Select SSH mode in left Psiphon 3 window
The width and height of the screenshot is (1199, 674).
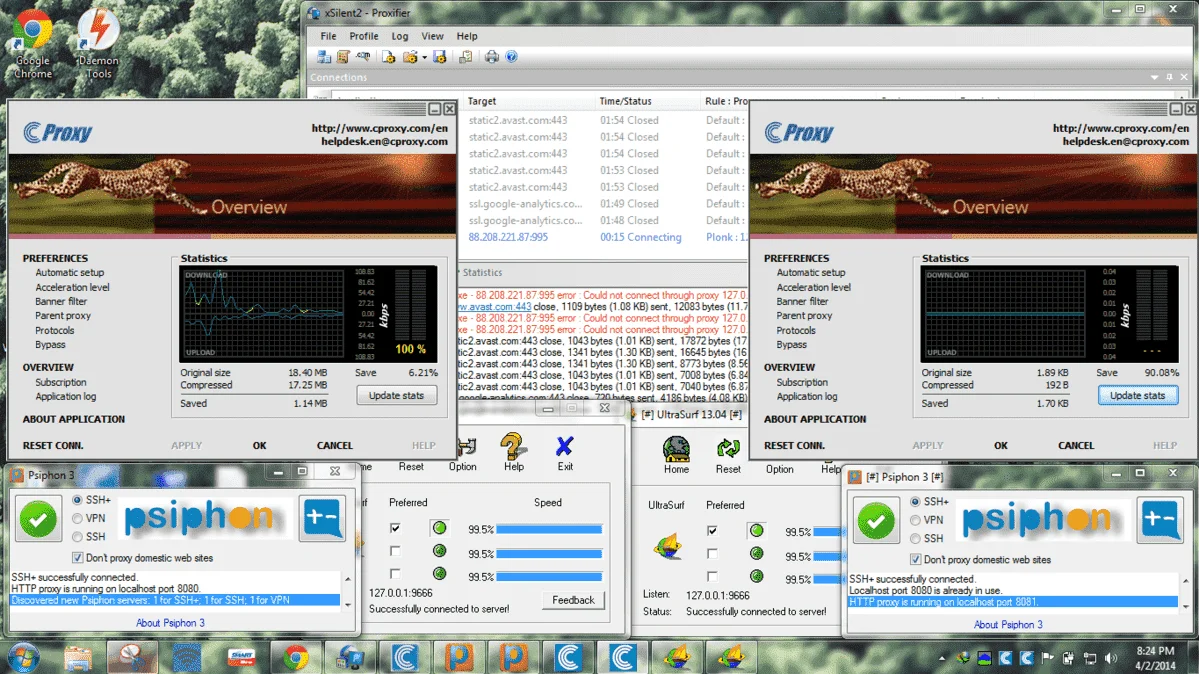(x=77, y=536)
